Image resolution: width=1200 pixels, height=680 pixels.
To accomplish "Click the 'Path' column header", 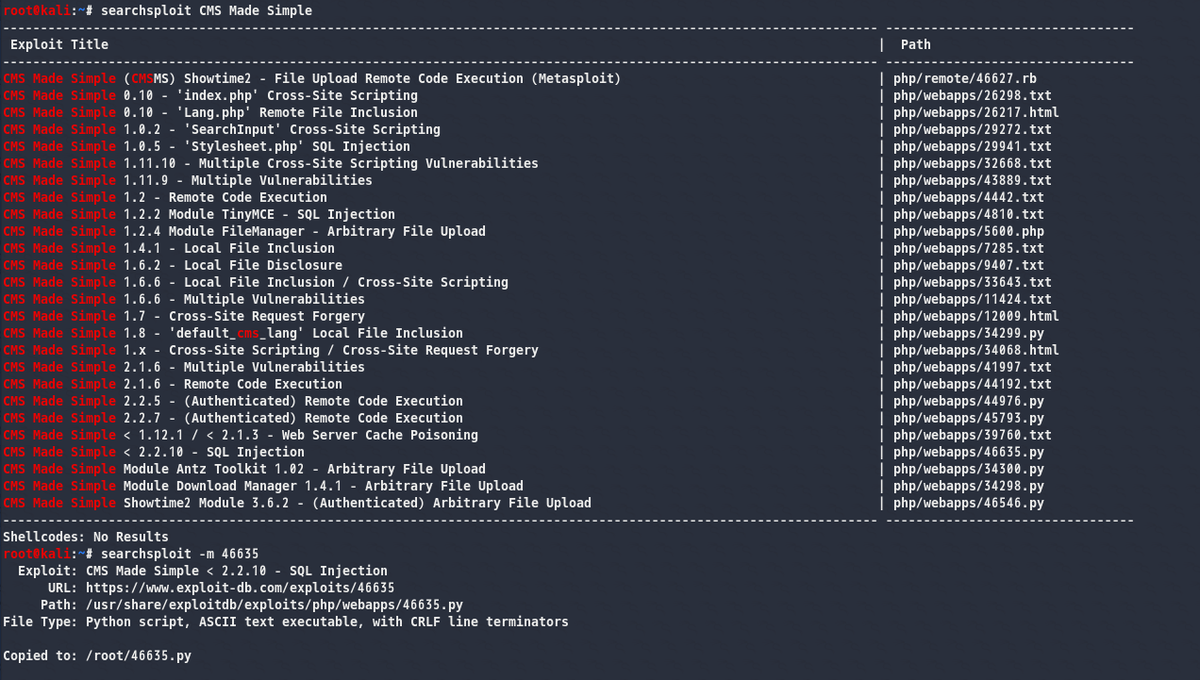I will pos(916,44).
